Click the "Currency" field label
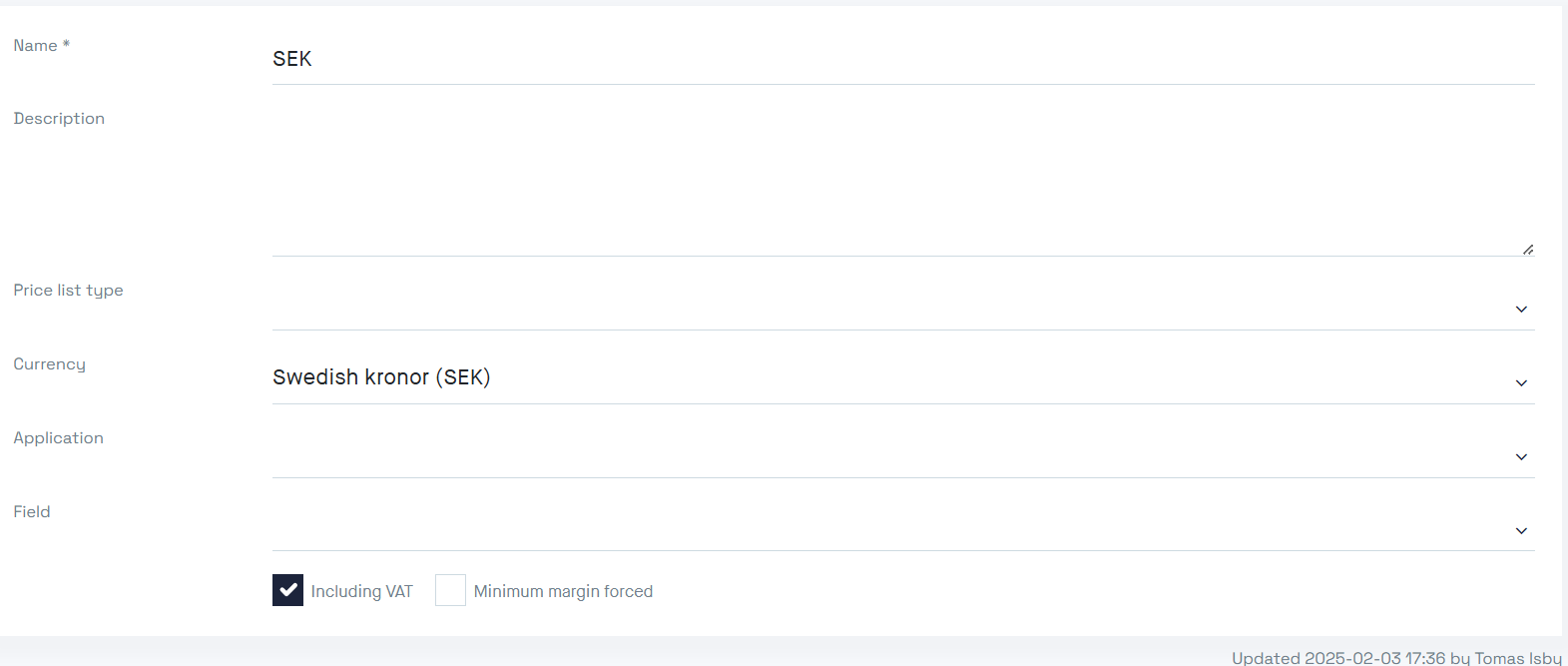This screenshot has width=1568, height=666. pos(49,364)
